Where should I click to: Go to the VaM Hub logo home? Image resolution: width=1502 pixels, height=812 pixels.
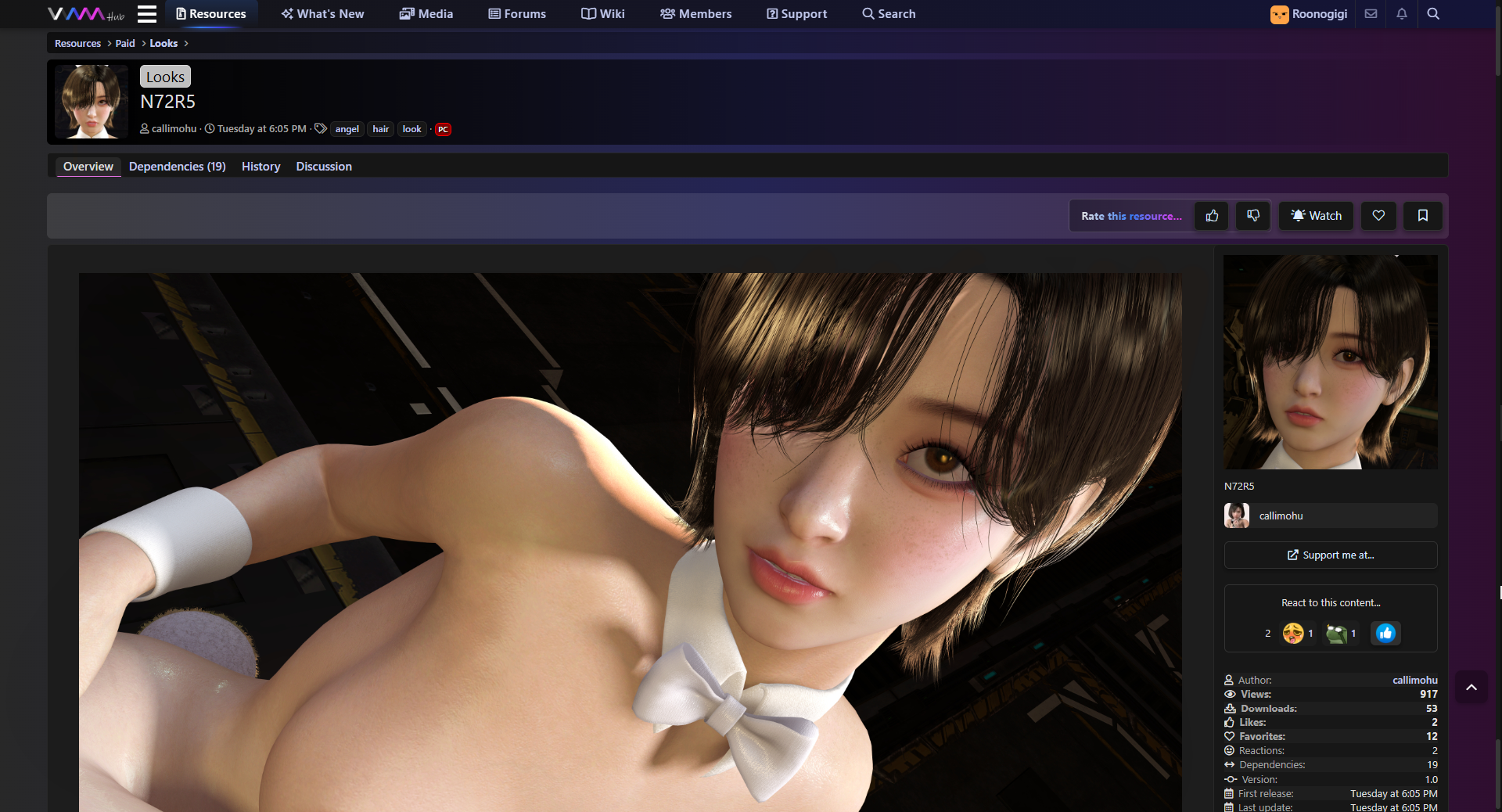pyautogui.click(x=86, y=14)
